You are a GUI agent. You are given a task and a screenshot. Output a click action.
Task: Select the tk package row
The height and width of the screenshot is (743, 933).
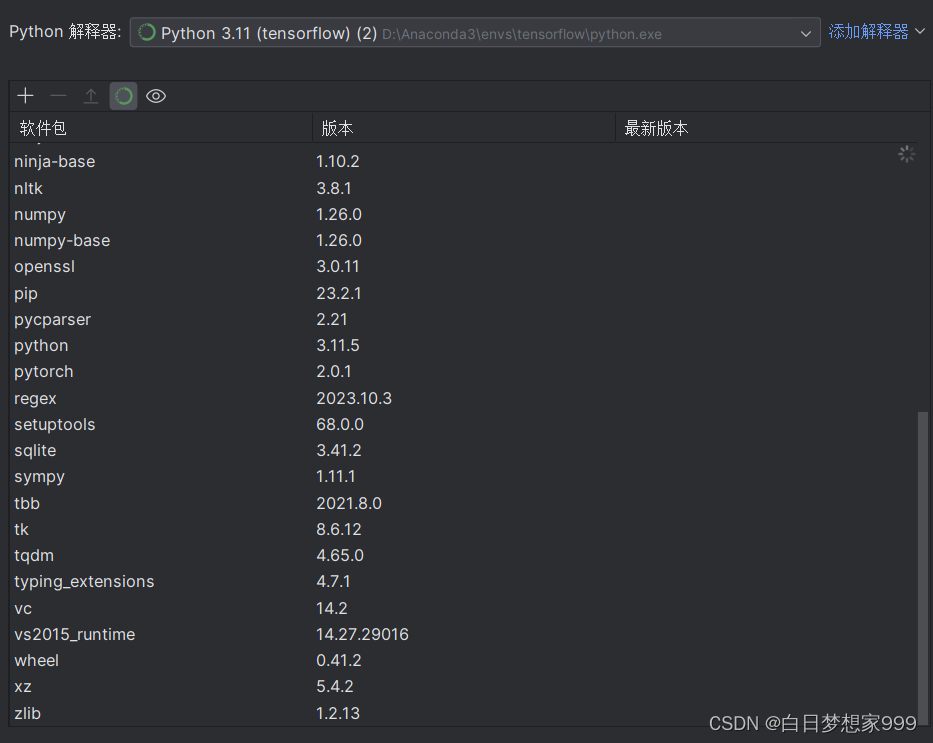click(464, 529)
